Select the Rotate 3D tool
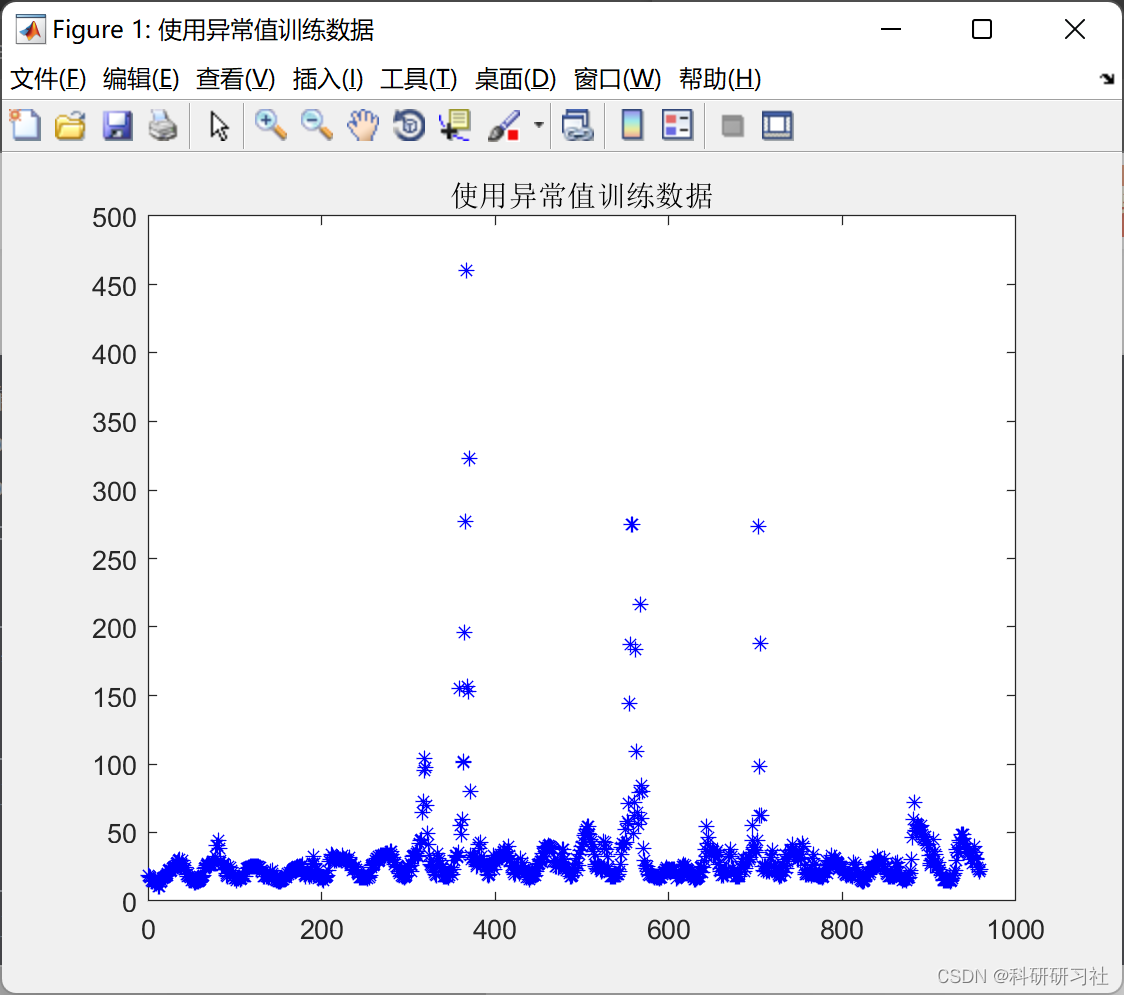 pos(409,125)
